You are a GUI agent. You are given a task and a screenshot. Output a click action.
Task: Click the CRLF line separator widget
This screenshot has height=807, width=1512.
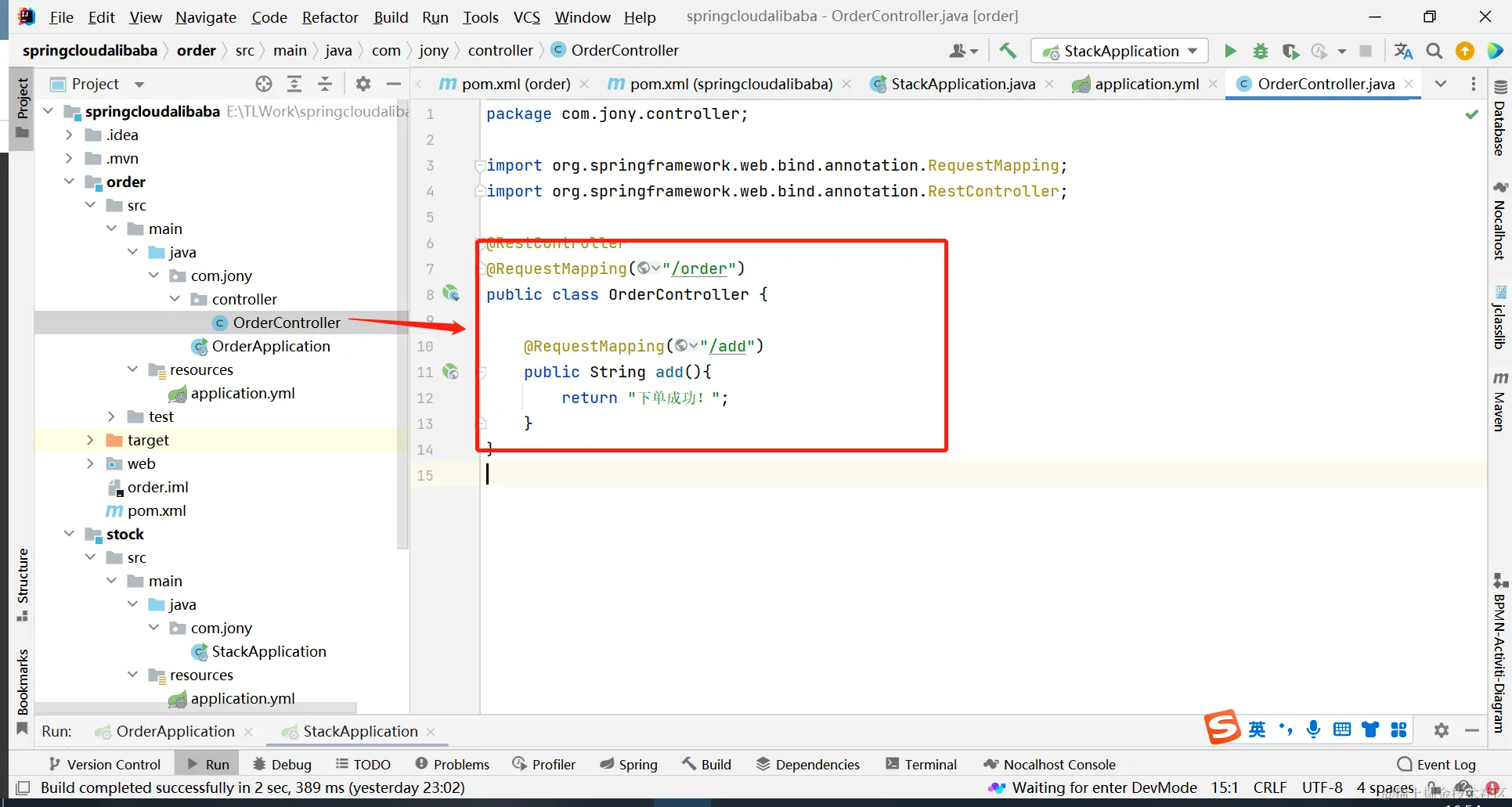[1269, 787]
